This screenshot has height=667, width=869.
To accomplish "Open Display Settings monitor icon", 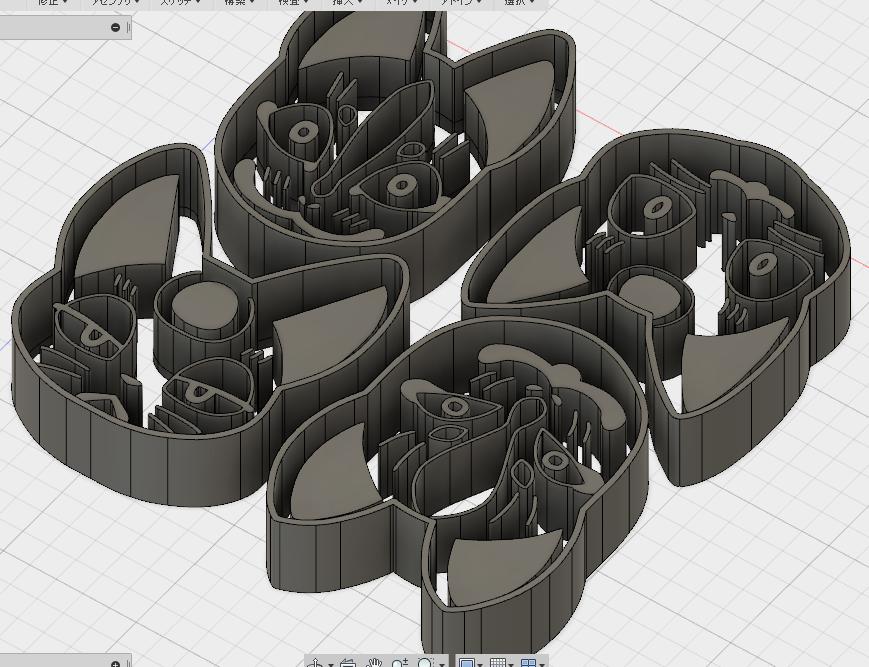I will (467, 663).
